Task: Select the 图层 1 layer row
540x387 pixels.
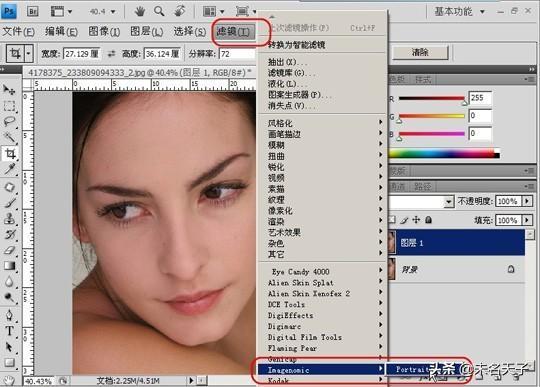Action: [456, 243]
